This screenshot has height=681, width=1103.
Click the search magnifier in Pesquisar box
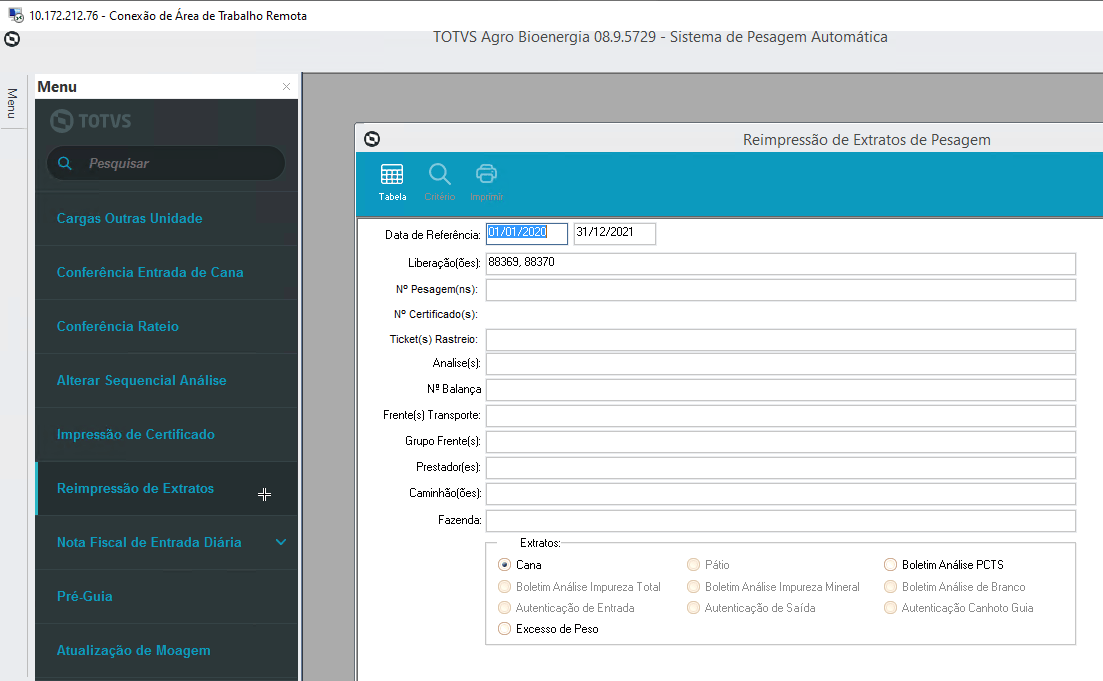(x=65, y=163)
